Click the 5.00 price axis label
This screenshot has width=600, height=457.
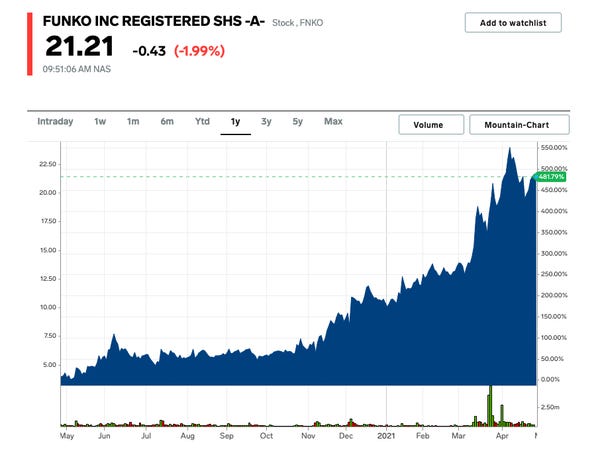tap(49, 365)
